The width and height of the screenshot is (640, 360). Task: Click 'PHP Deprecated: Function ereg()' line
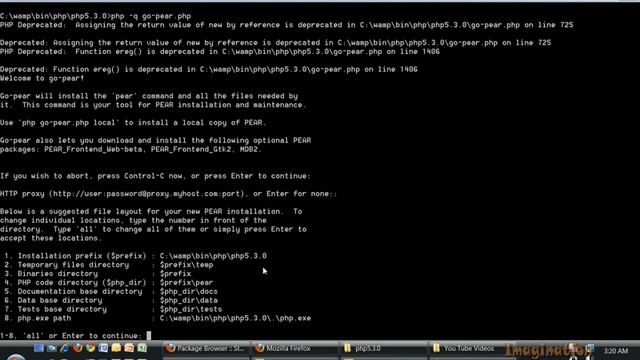pos(220,52)
